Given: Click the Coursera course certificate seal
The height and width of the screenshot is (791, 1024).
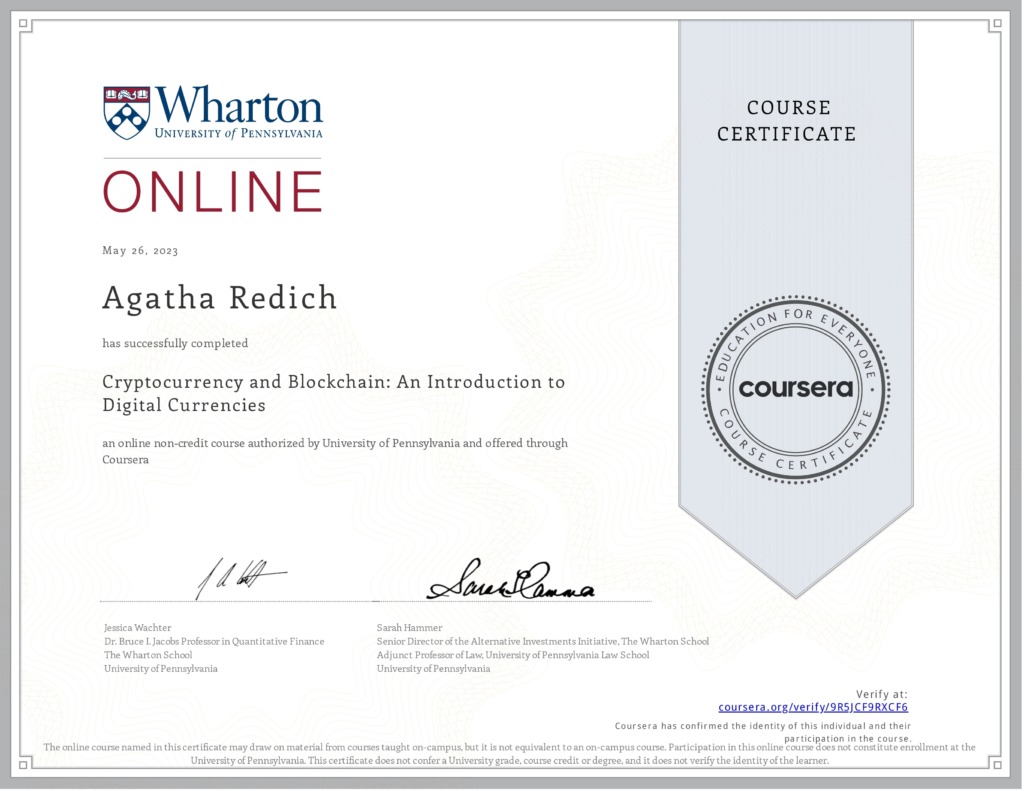Looking at the screenshot, I should click(795, 390).
